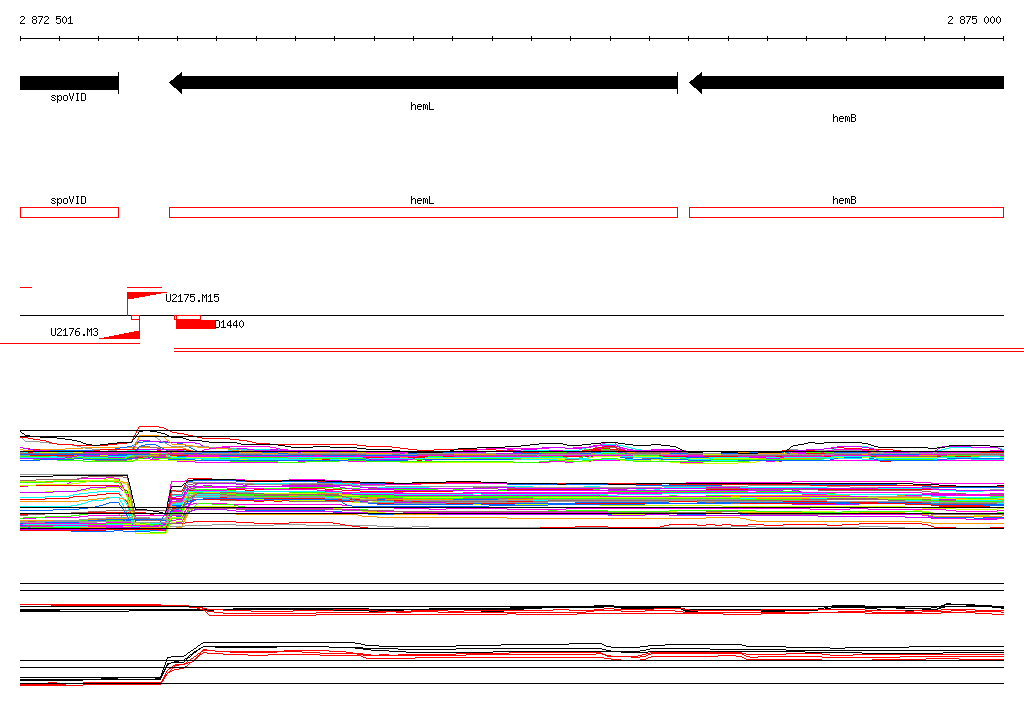Click the spoVID label above red box

click(69, 201)
